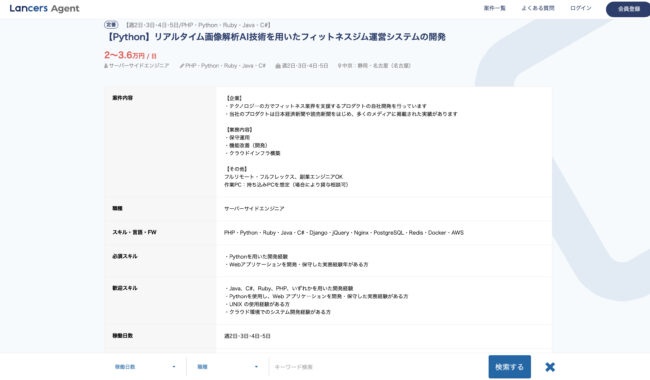Click the job title starting with 【Python】
This screenshot has width=650, height=380.
point(275,37)
